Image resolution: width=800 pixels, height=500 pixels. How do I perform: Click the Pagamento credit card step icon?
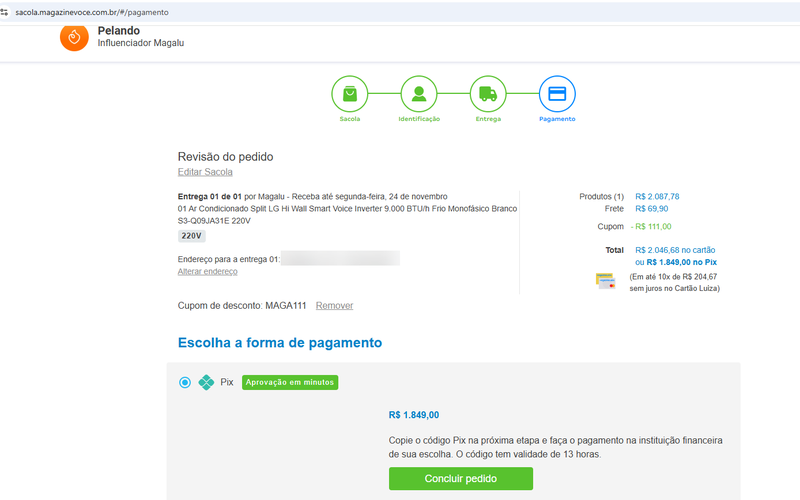click(557, 94)
